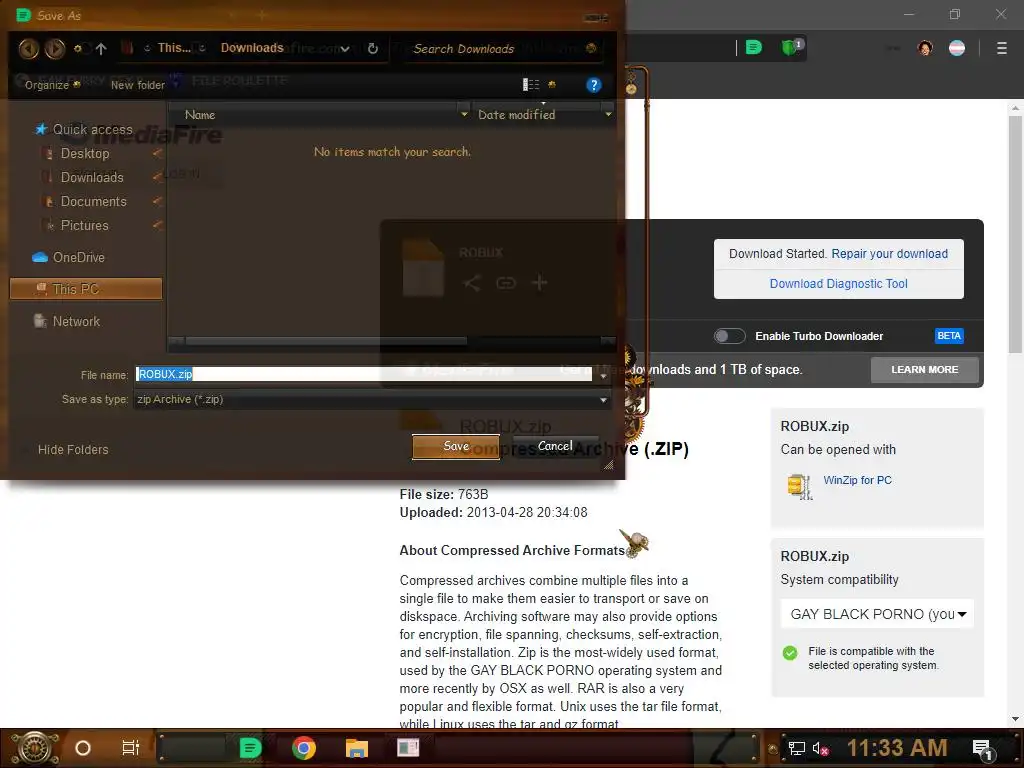
Task: Sort by Name column header
Action: pos(200,114)
